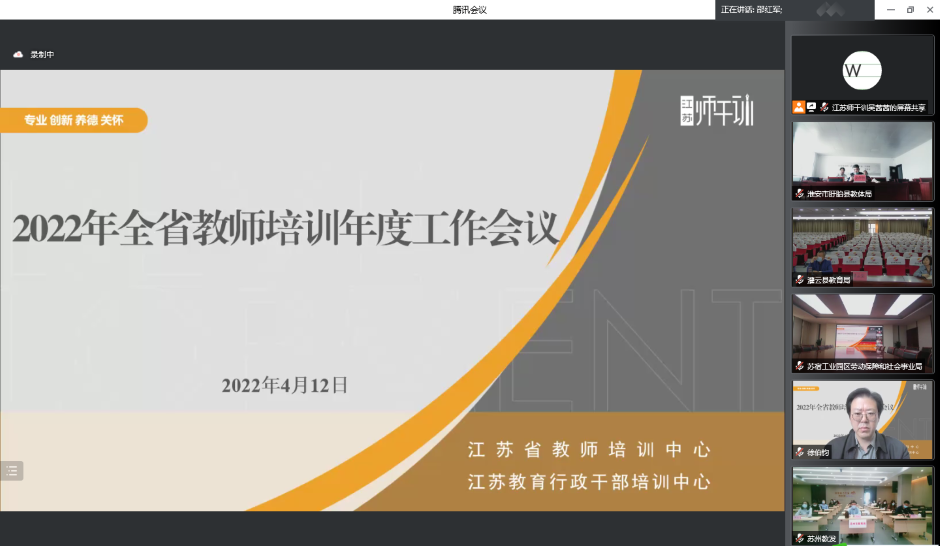940x546 pixels.
Task: Click the cloud recording icon
Action: [x=17, y=55]
